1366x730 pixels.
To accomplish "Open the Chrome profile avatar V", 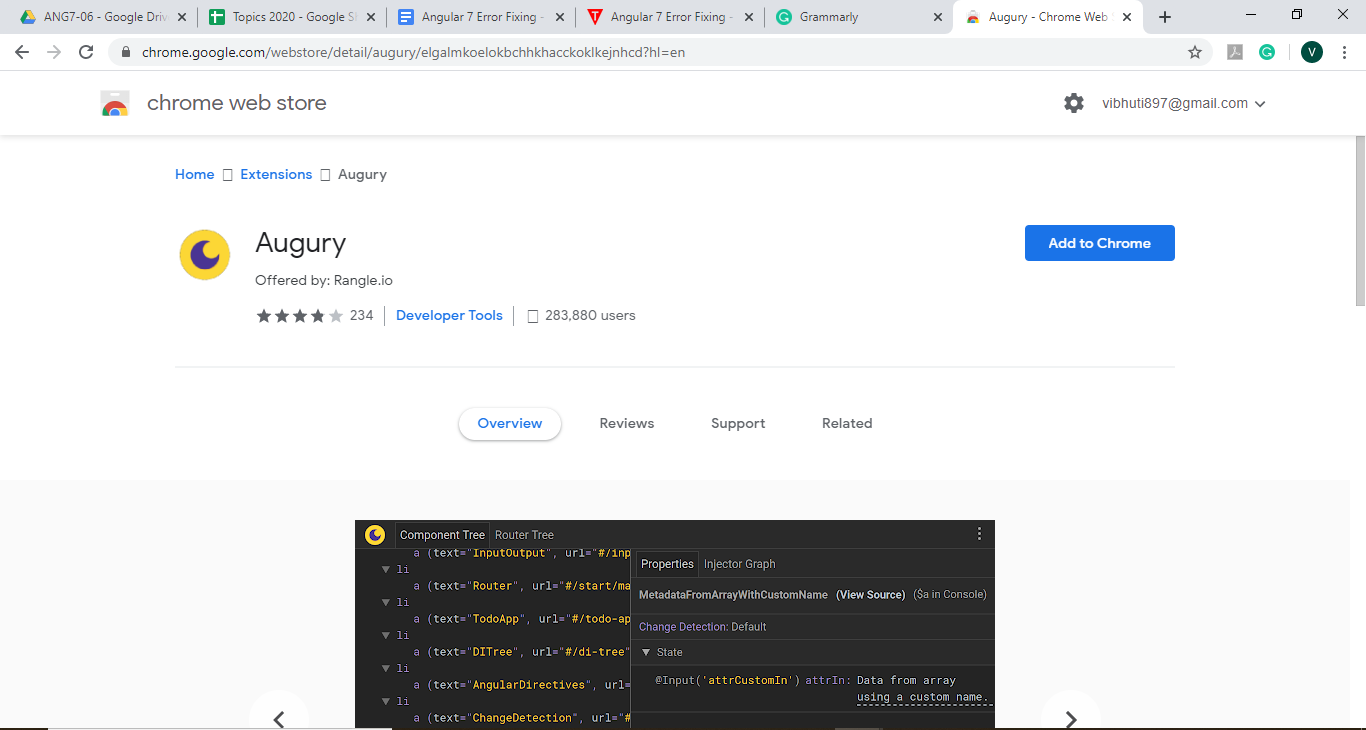I will coord(1312,53).
